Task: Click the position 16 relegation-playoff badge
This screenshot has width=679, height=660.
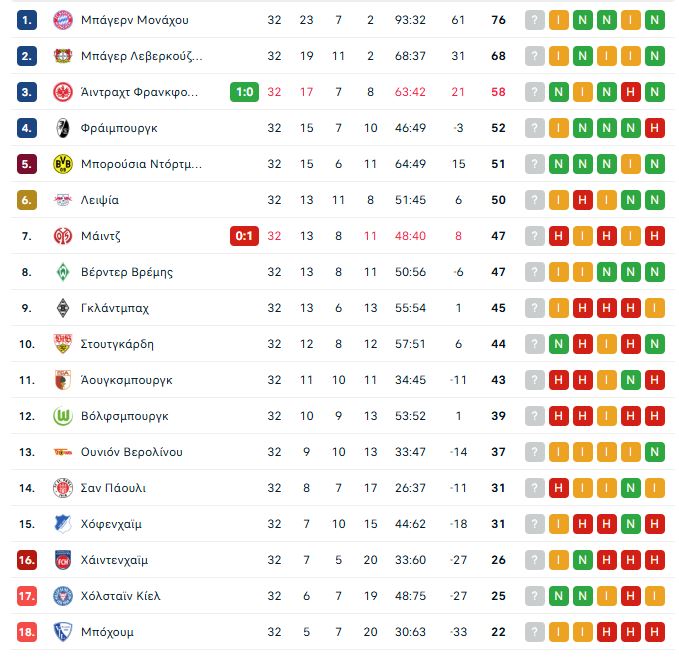Action: coord(27,560)
